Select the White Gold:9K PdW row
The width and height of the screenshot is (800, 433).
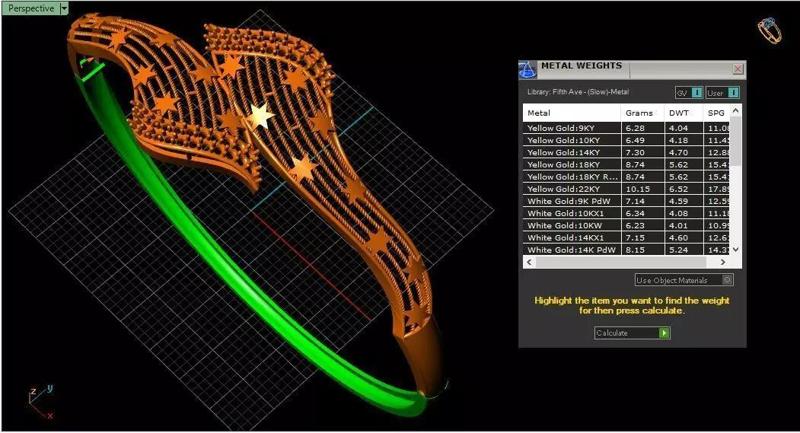point(627,201)
